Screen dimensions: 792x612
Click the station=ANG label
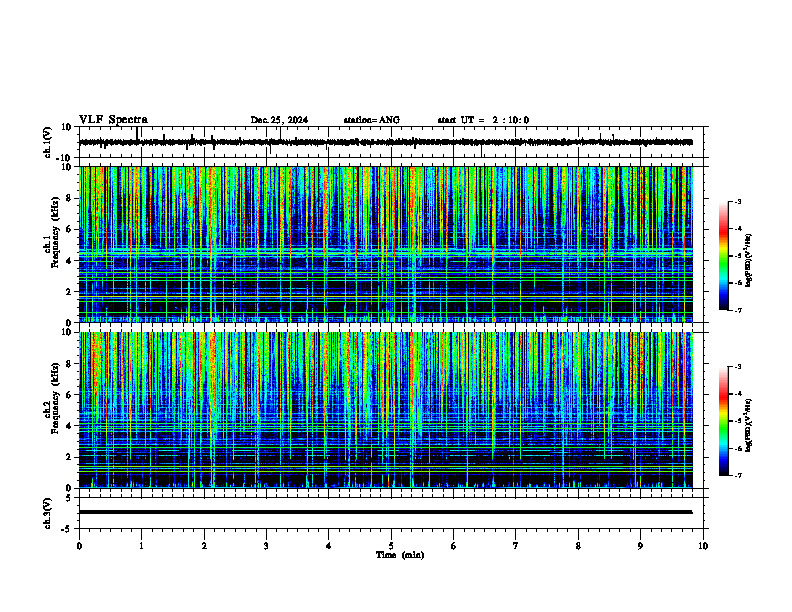pos(371,120)
